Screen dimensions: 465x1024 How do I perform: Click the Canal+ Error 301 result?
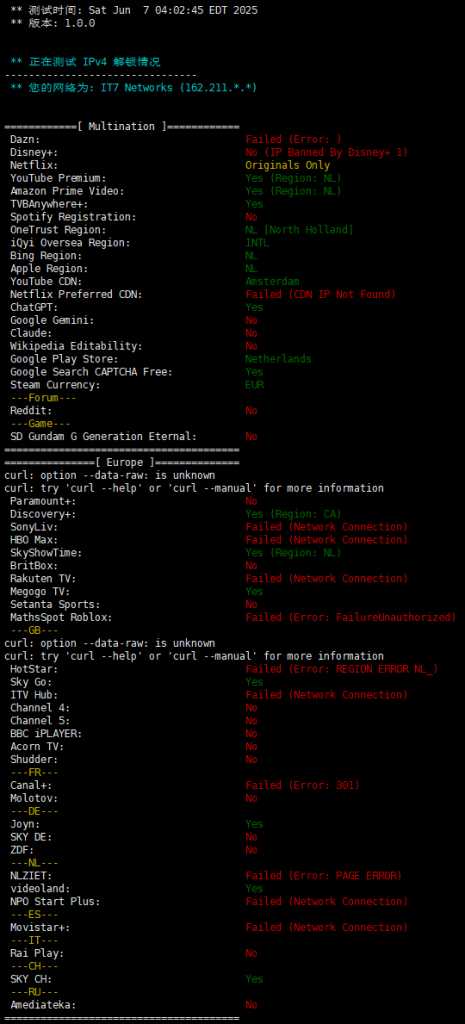pos(302,785)
